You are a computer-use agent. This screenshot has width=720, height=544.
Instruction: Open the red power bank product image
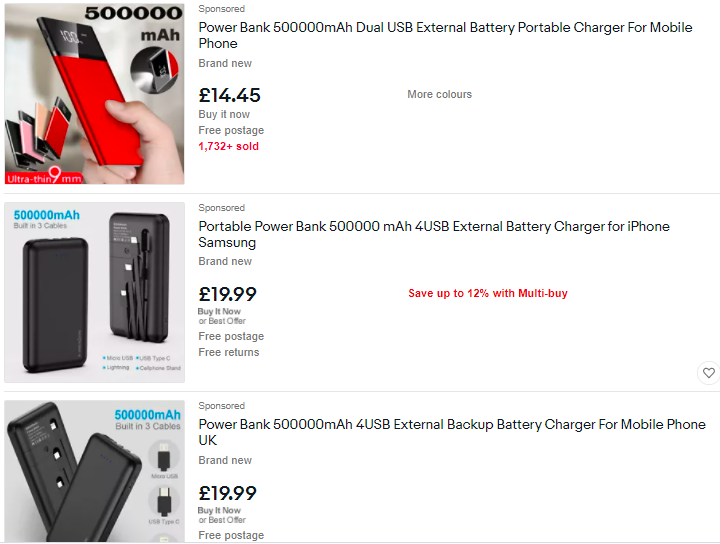click(94, 94)
